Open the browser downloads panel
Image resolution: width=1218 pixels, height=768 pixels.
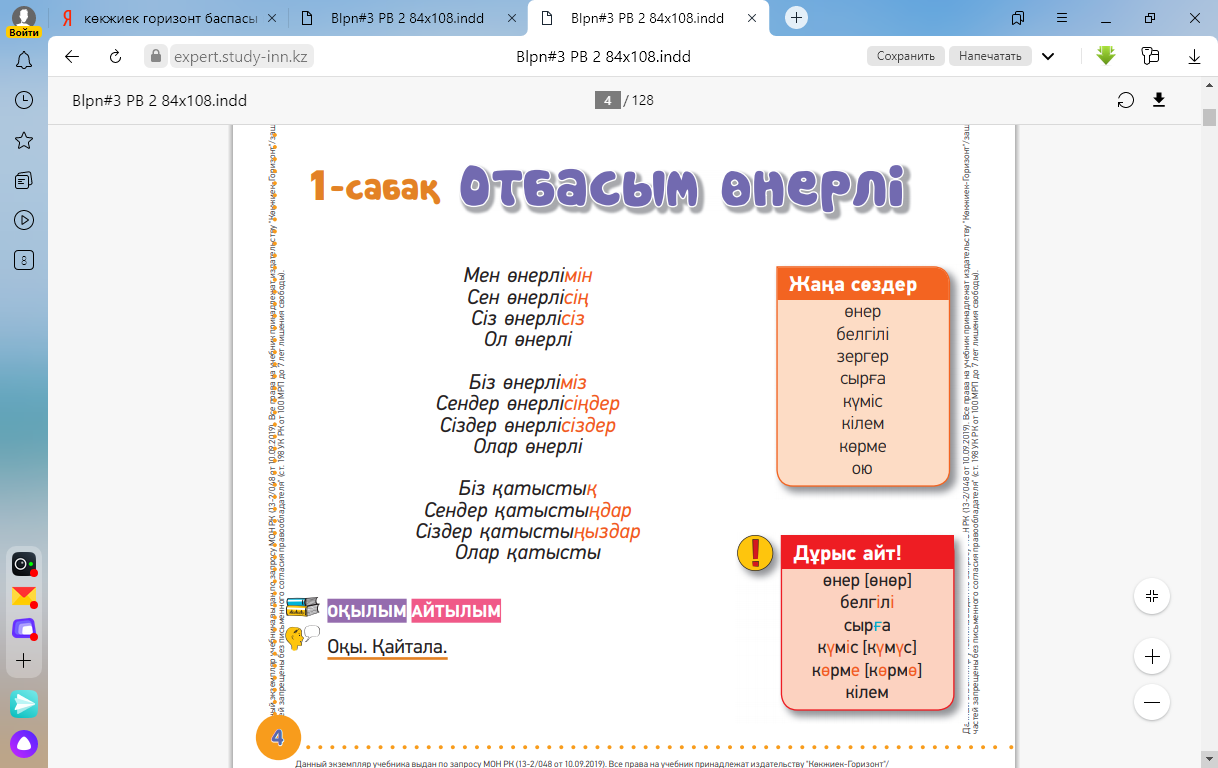(1194, 56)
